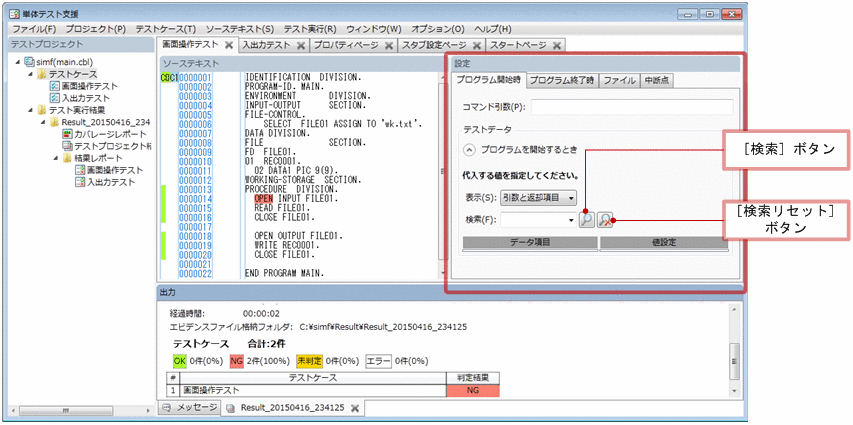853x425 pixels.
Task: Click the 判定結果 column header
Action: (472, 378)
